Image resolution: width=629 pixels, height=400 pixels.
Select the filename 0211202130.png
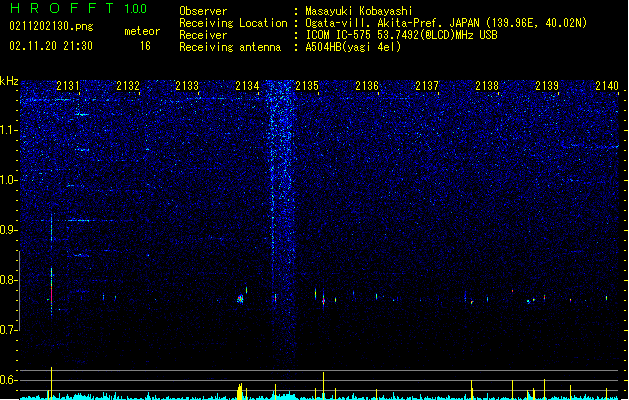click(51, 26)
